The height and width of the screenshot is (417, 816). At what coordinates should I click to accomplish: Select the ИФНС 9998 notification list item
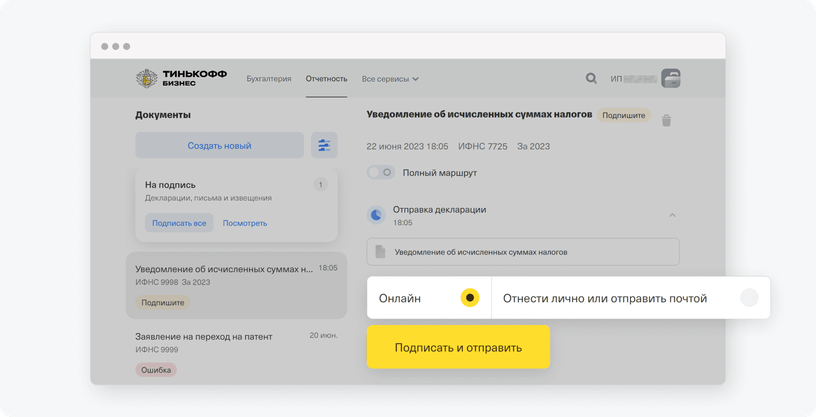tap(236, 285)
